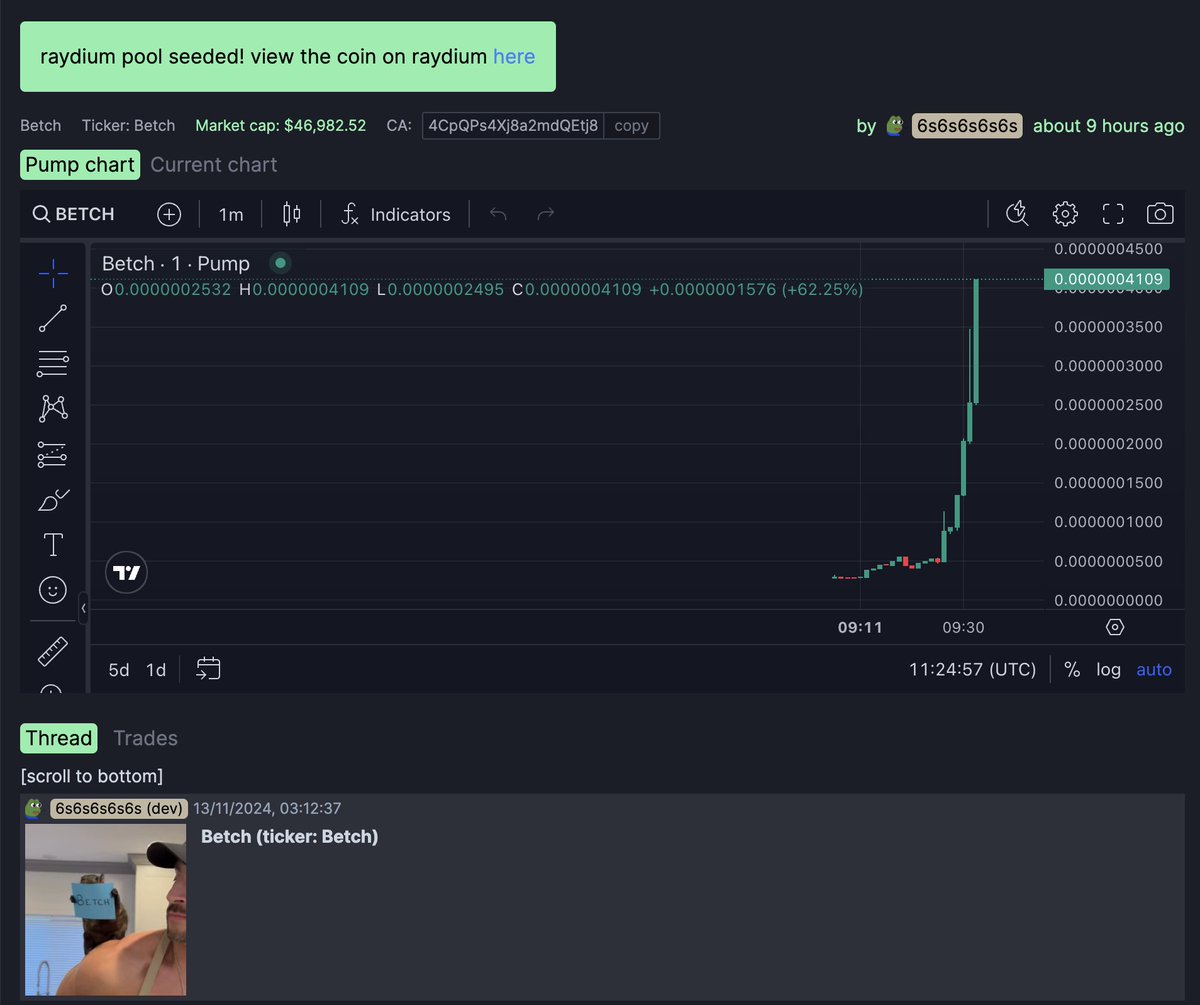Open the Betch coin thumbnail image
This screenshot has height=1005, width=1200.
pyautogui.click(x=105, y=910)
